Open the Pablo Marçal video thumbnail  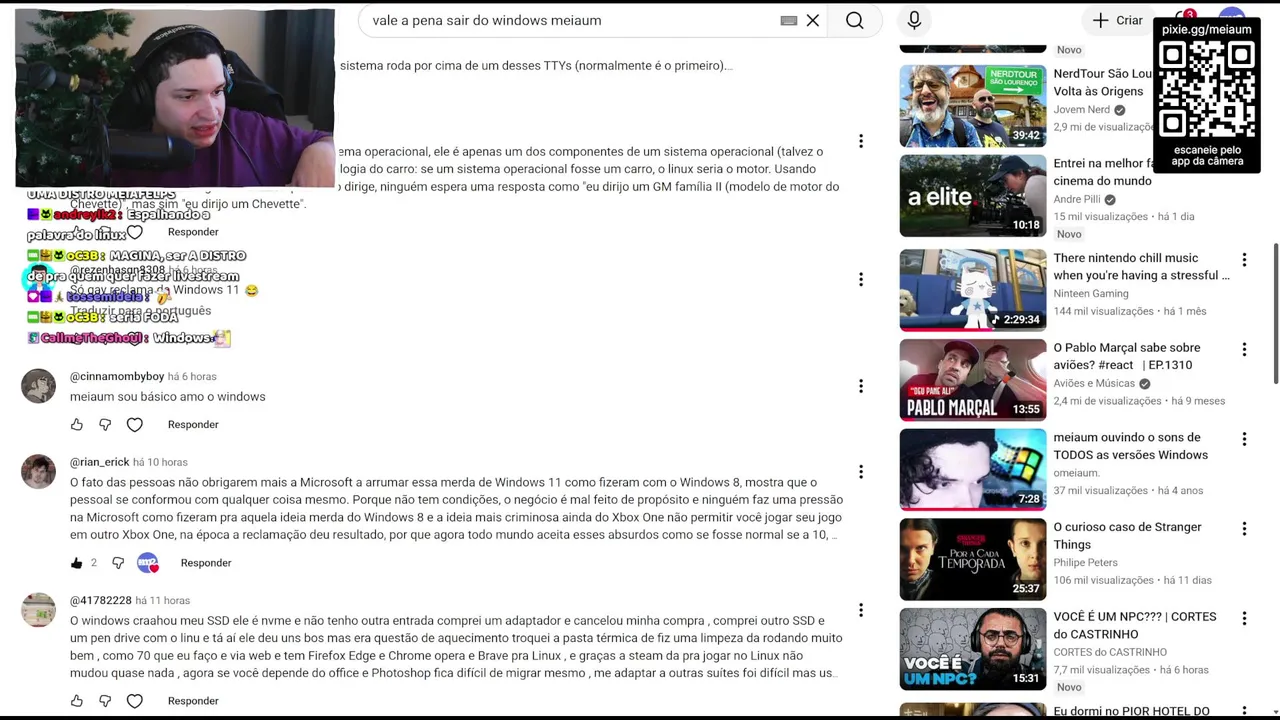coord(973,380)
